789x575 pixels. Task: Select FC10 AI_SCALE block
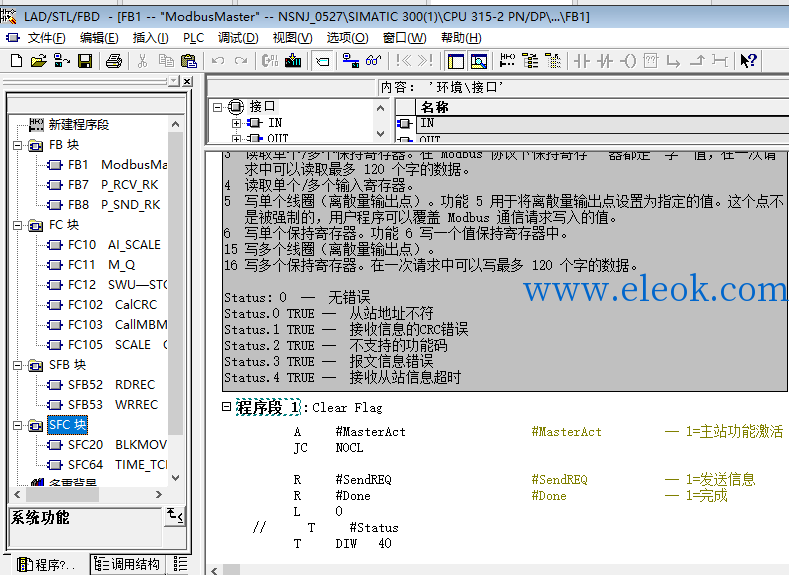(x=104, y=245)
